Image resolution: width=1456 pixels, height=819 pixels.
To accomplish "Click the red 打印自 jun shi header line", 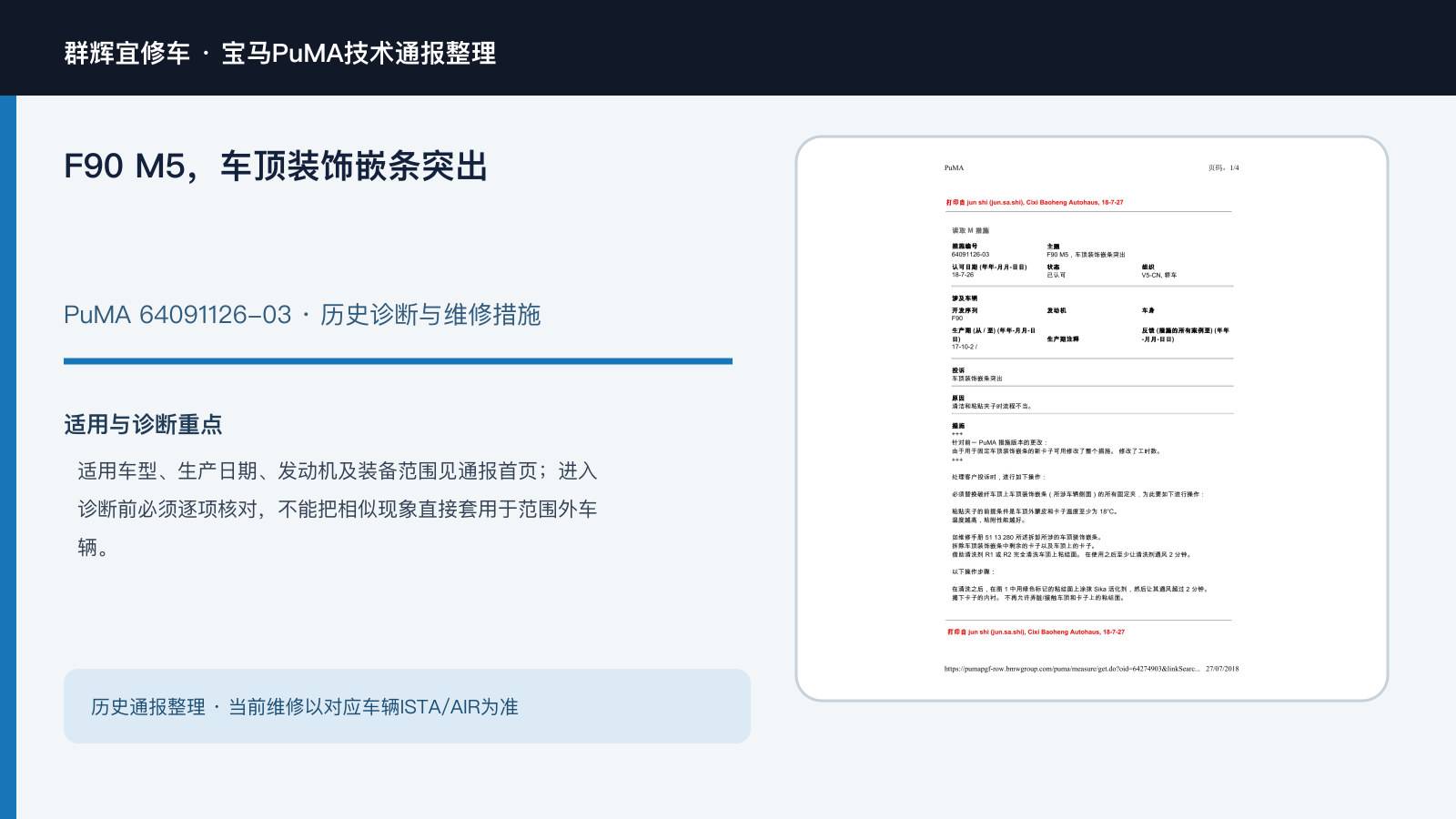I will pyautogui.click(x=1035, y=203).
